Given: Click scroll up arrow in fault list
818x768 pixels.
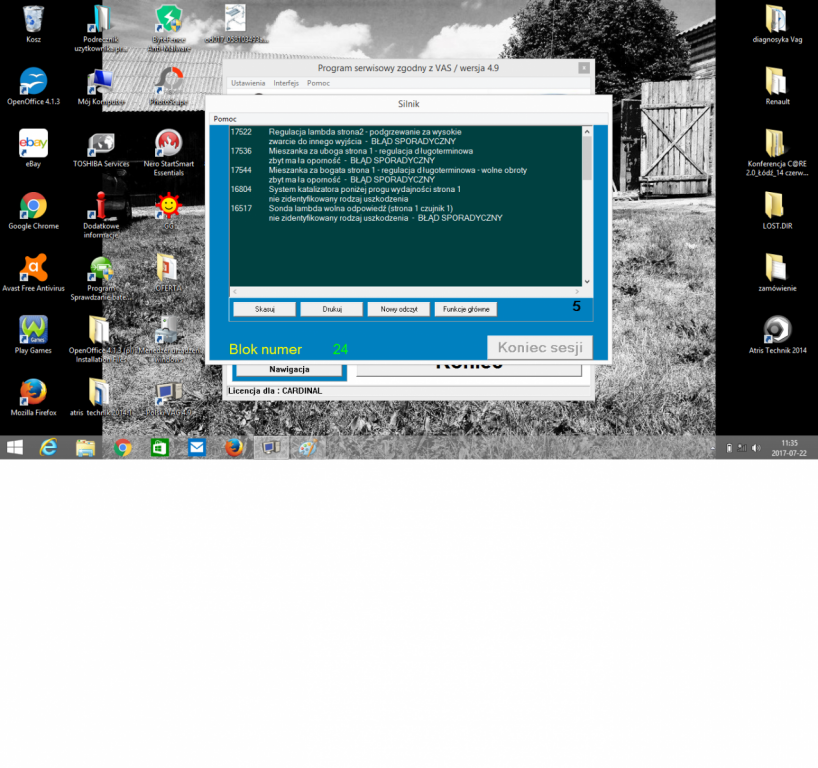Looking at the screenshot, I should pyautogui.click(x=587, y=131).
